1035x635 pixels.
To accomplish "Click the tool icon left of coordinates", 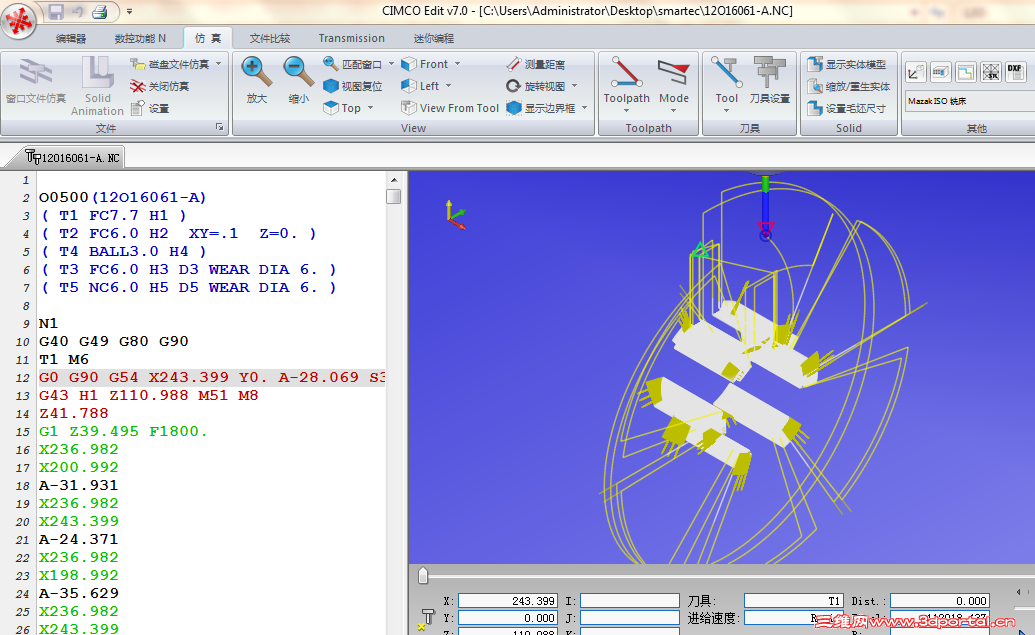I will [x=426, y=618].
